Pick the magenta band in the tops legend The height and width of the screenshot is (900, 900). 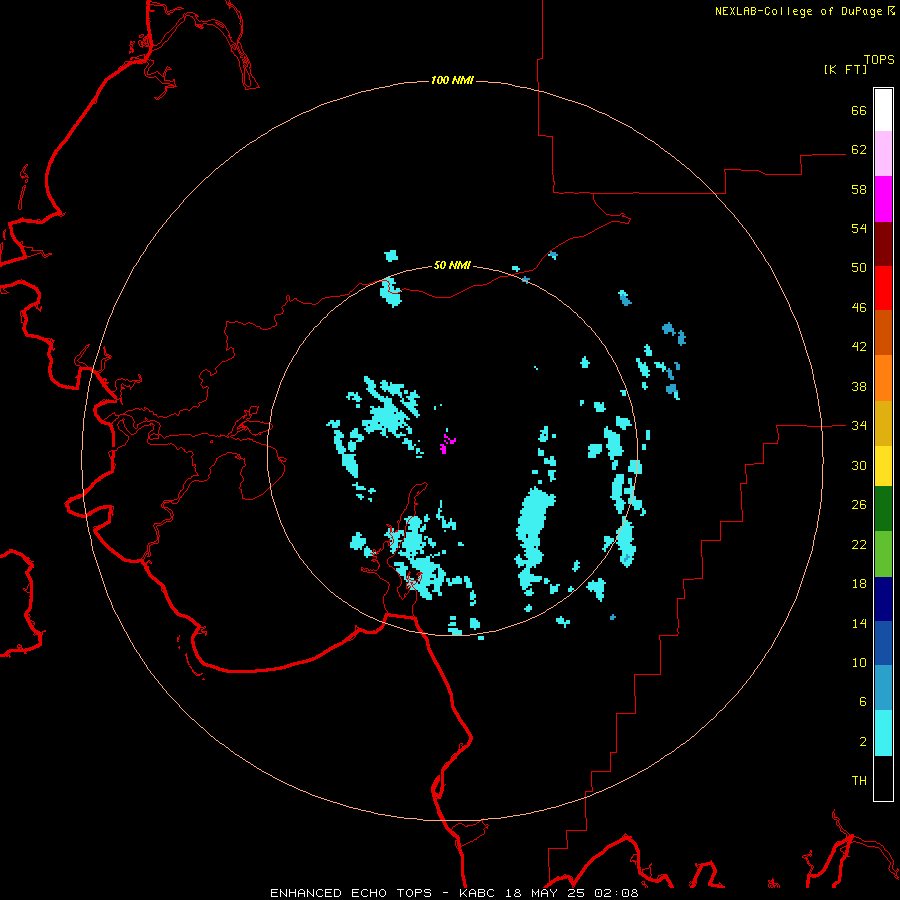(883, 199)
